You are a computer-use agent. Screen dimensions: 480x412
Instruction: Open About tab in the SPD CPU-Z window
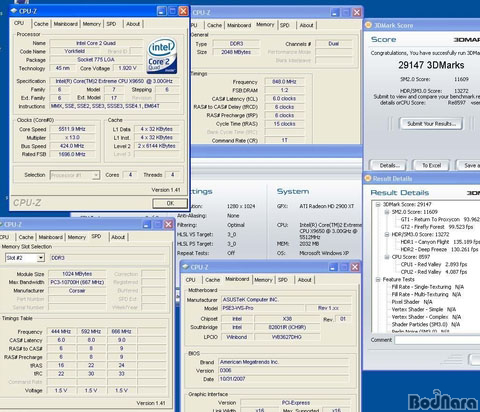coord(118,237)
